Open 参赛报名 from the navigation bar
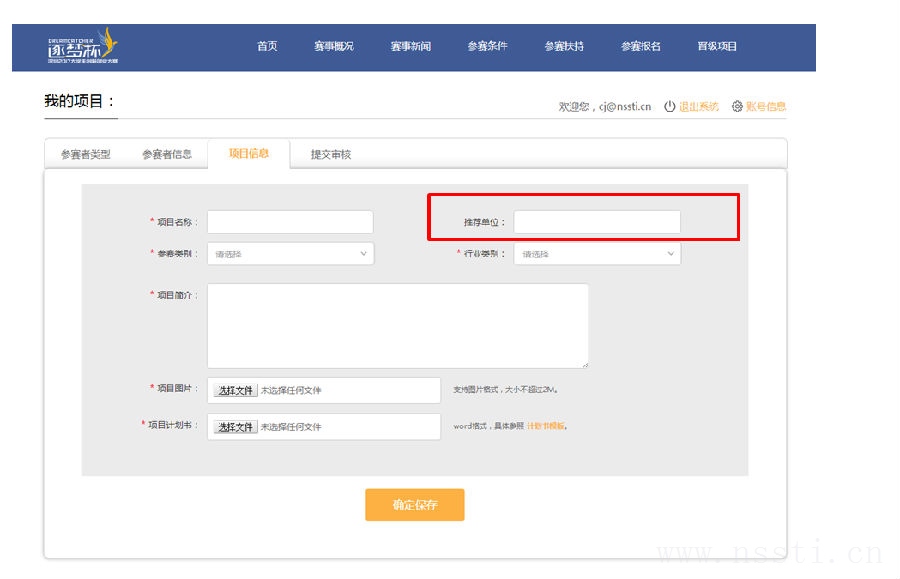This screenshot has width=900, height=579. point(641,46)
